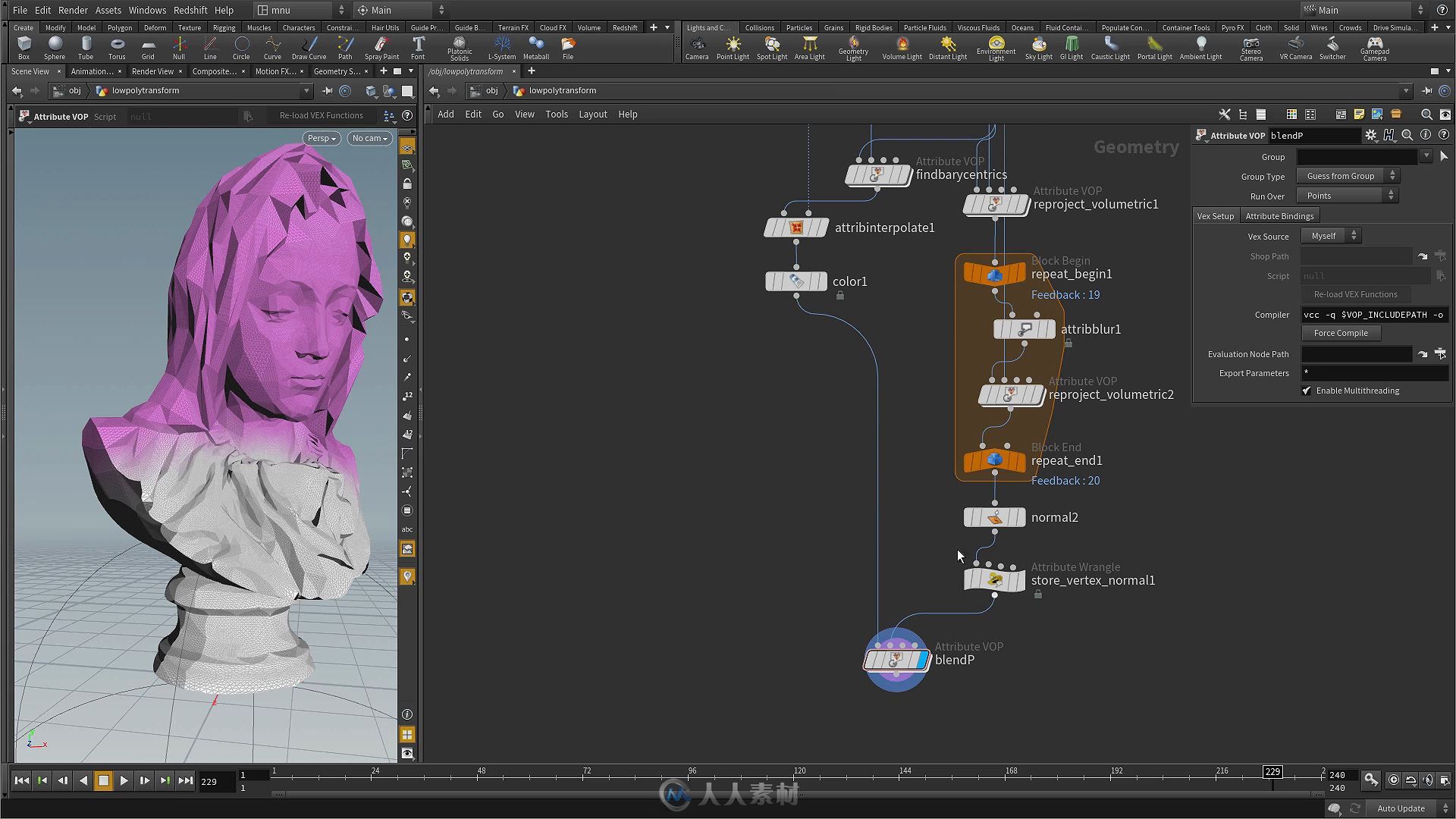Viewport: 1456px width, 819px height.
Task: Expand the Vex Source dropdown selector
Action: [1331, 235]
